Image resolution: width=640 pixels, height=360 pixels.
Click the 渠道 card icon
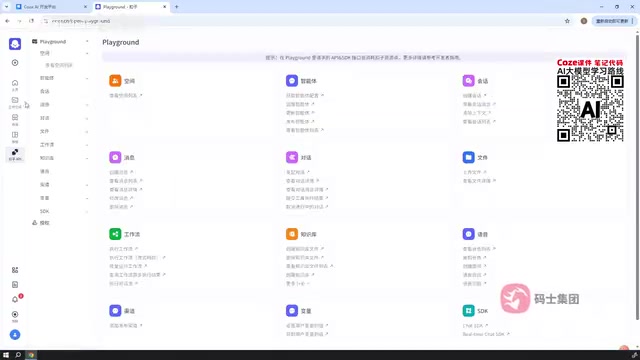tap(115, 311)
